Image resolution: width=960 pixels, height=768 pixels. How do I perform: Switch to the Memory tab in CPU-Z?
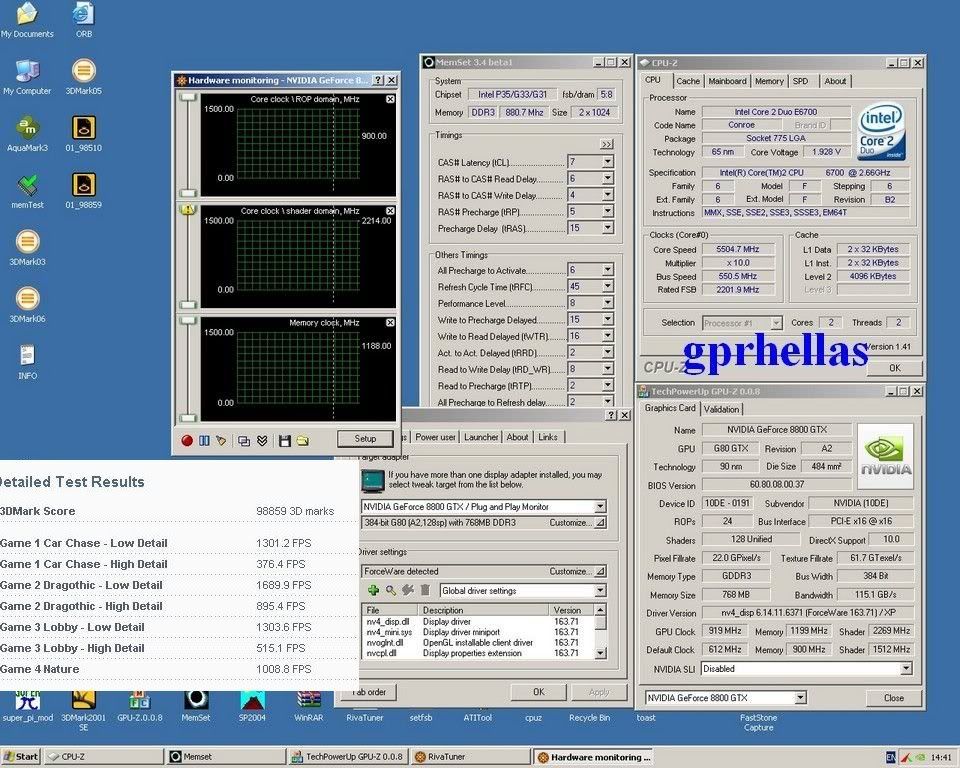pyautogui.click(x=769, y=81)
